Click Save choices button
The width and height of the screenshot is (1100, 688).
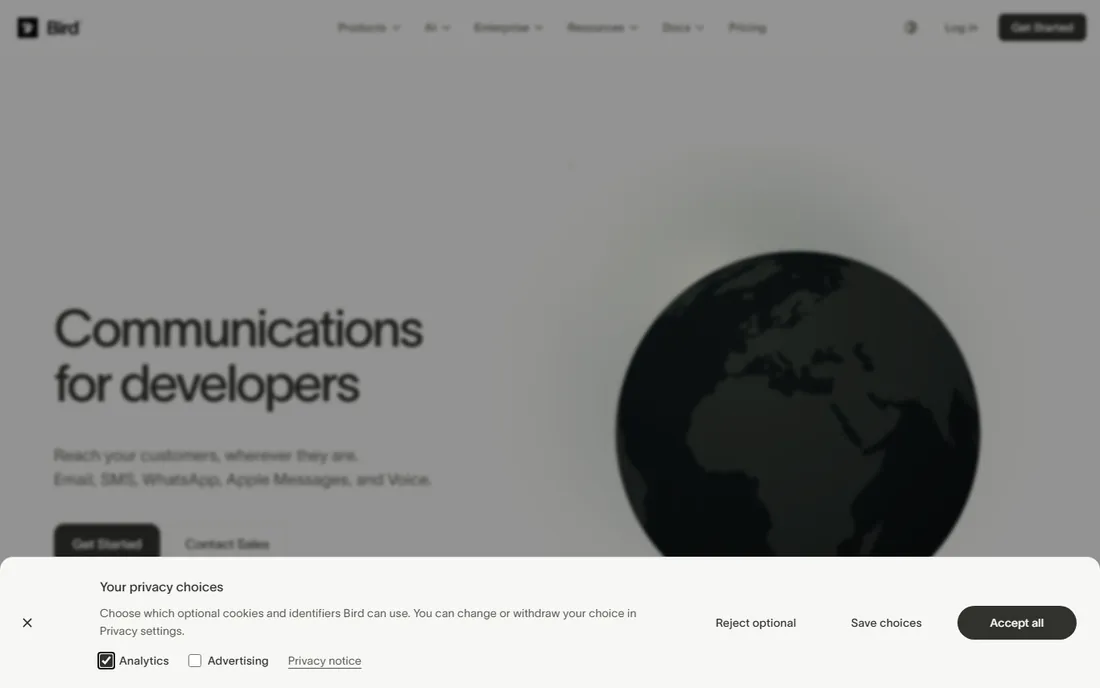pos(886,623)
